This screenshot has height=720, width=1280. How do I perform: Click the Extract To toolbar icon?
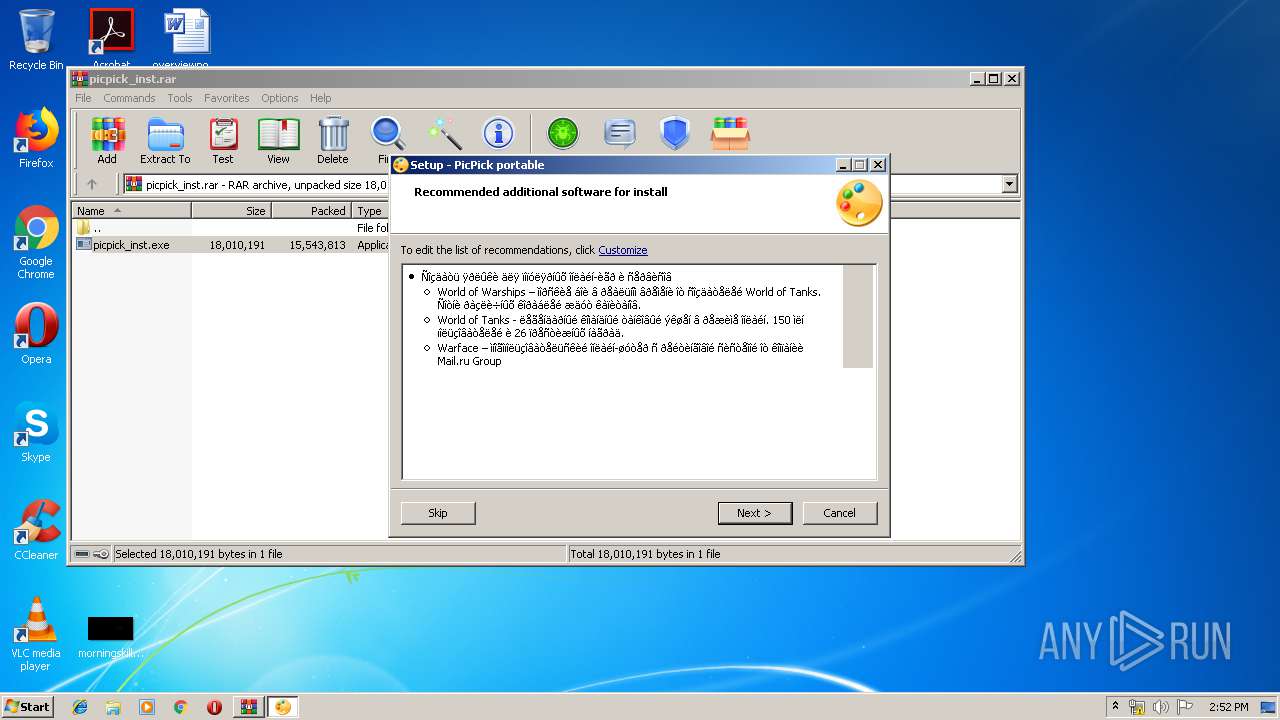(x=165, y=140)
